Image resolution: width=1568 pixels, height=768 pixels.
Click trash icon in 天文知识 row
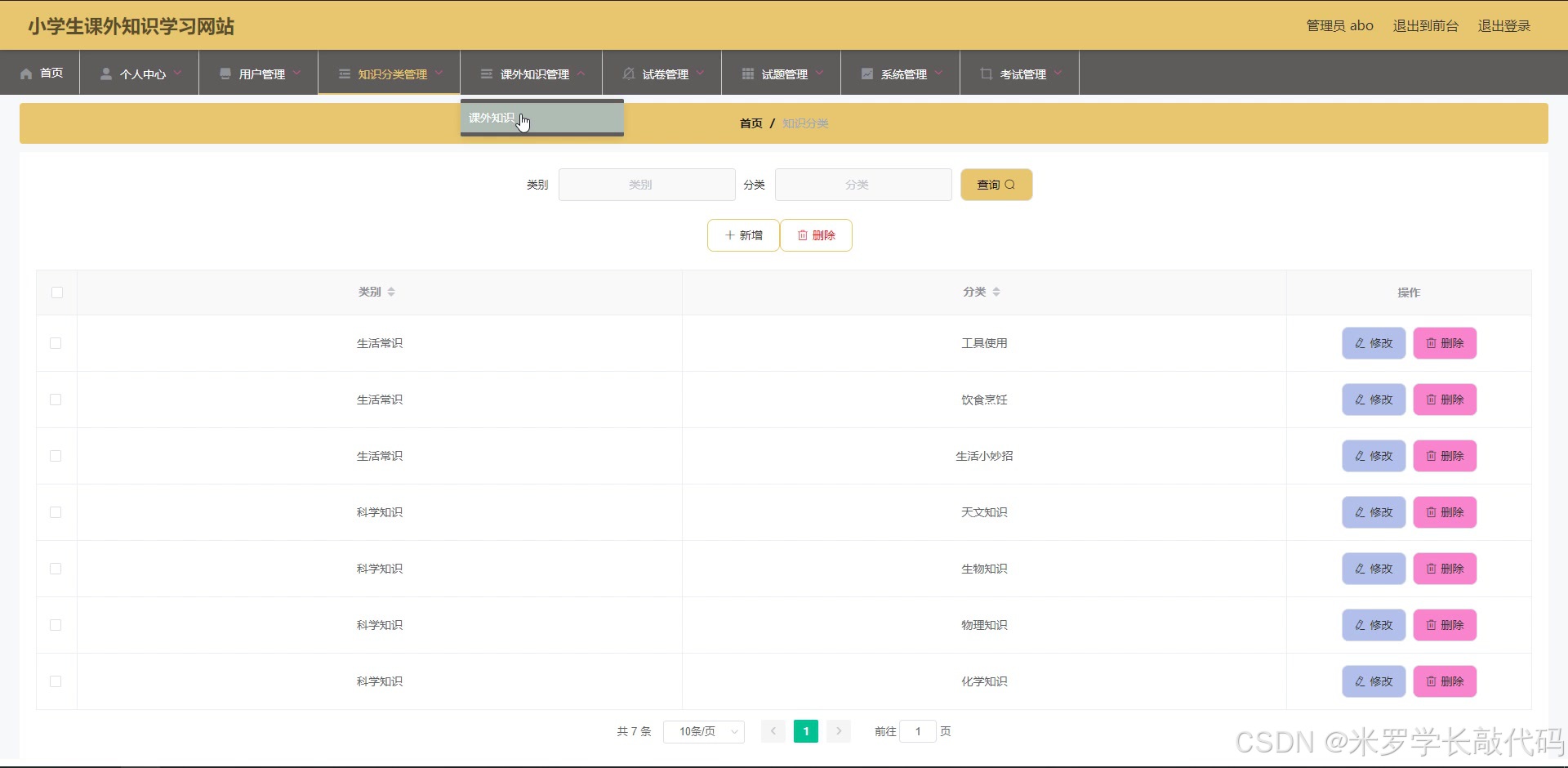point(1431,512)
